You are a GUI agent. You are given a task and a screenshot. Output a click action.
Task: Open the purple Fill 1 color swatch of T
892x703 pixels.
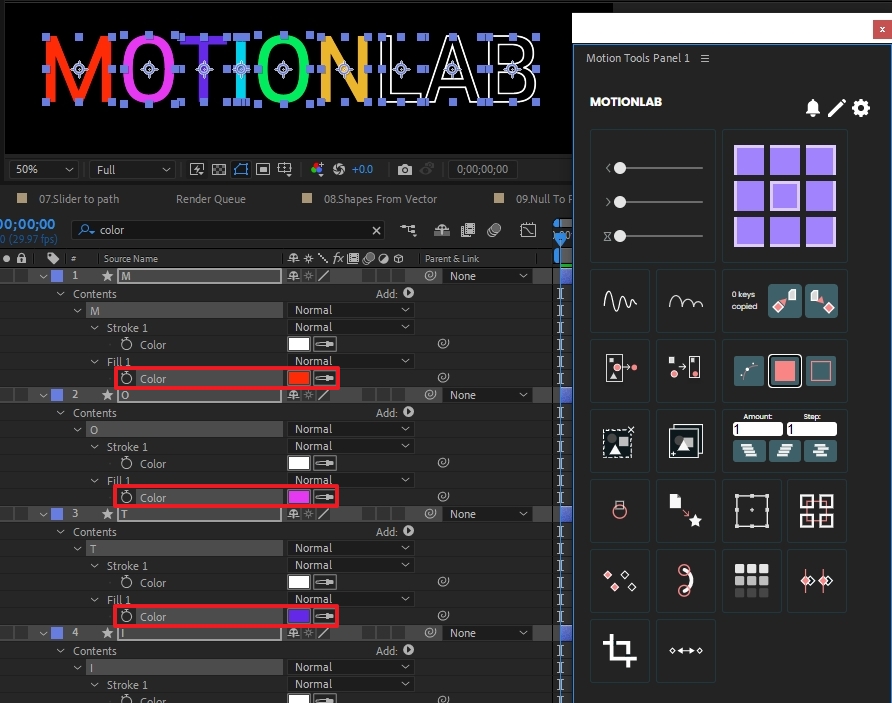[x=299, y=615]
